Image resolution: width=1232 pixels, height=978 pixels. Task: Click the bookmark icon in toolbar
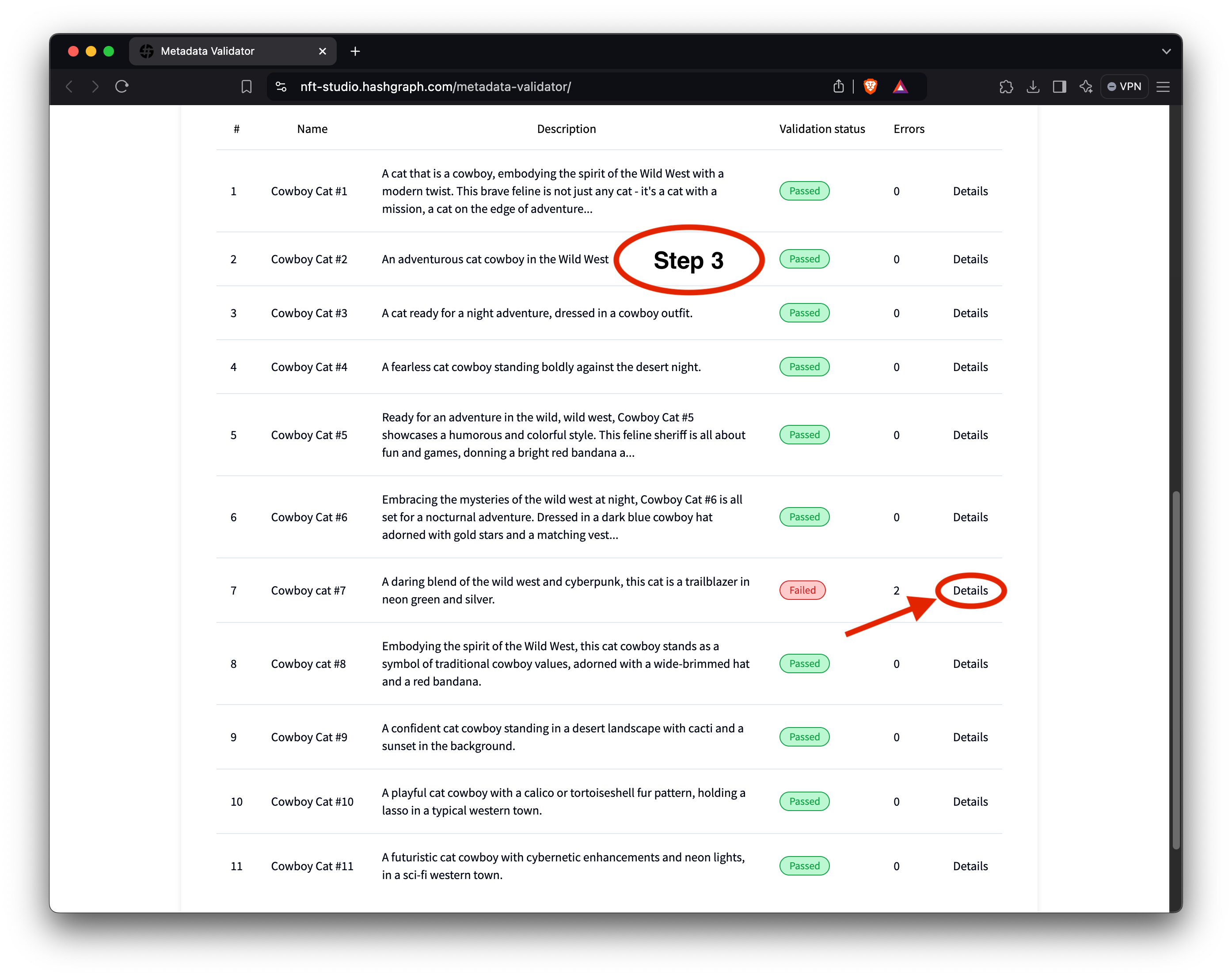point(246,87)
